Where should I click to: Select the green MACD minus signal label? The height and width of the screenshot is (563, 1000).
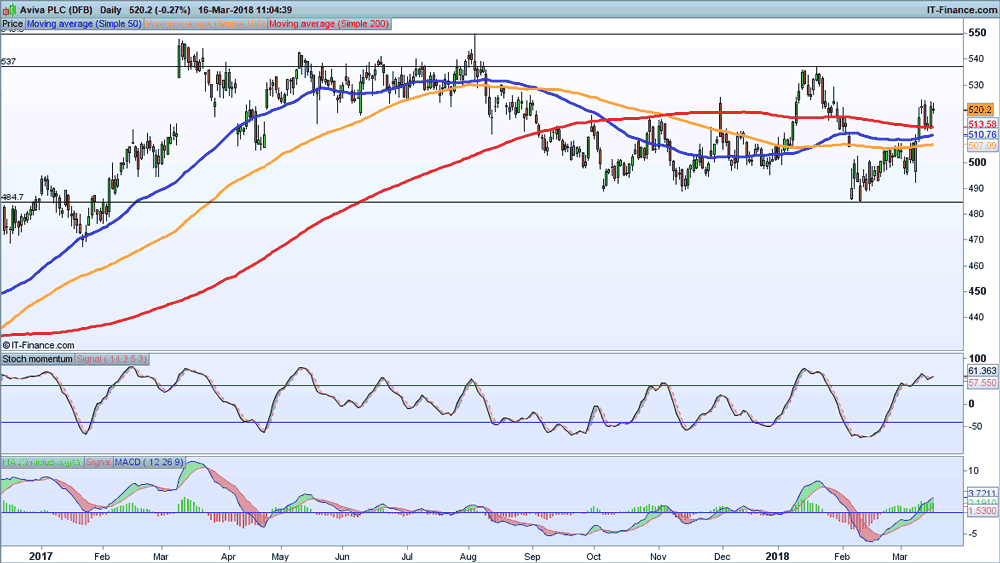(x=42, y=462)
